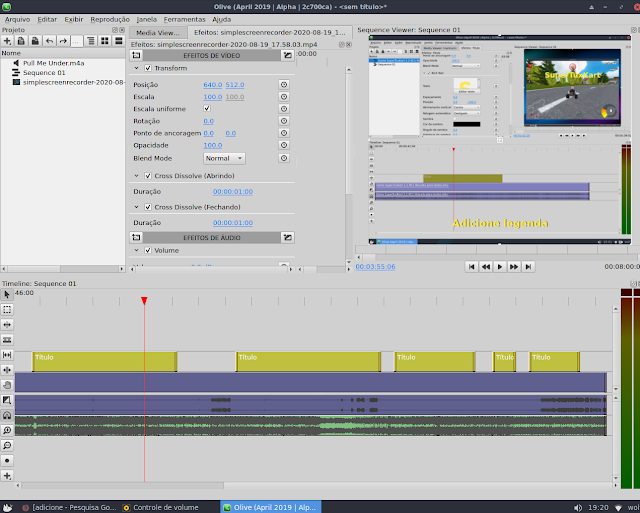
Task: Add a video effect via left EFEITOS DE VÍDEO icon
Action: (x=136, y=55)
